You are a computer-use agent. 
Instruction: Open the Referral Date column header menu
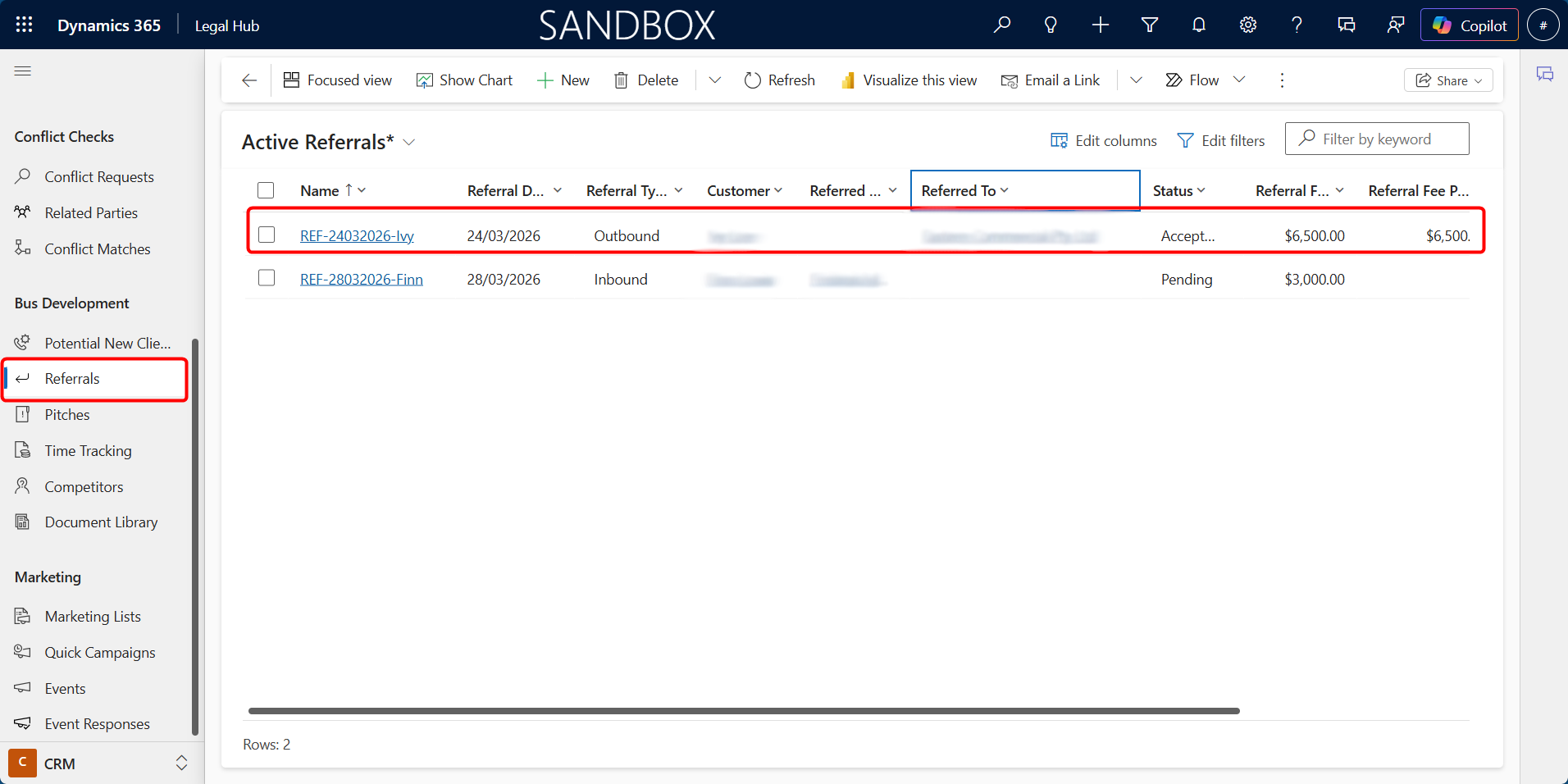tap(514, 190)
